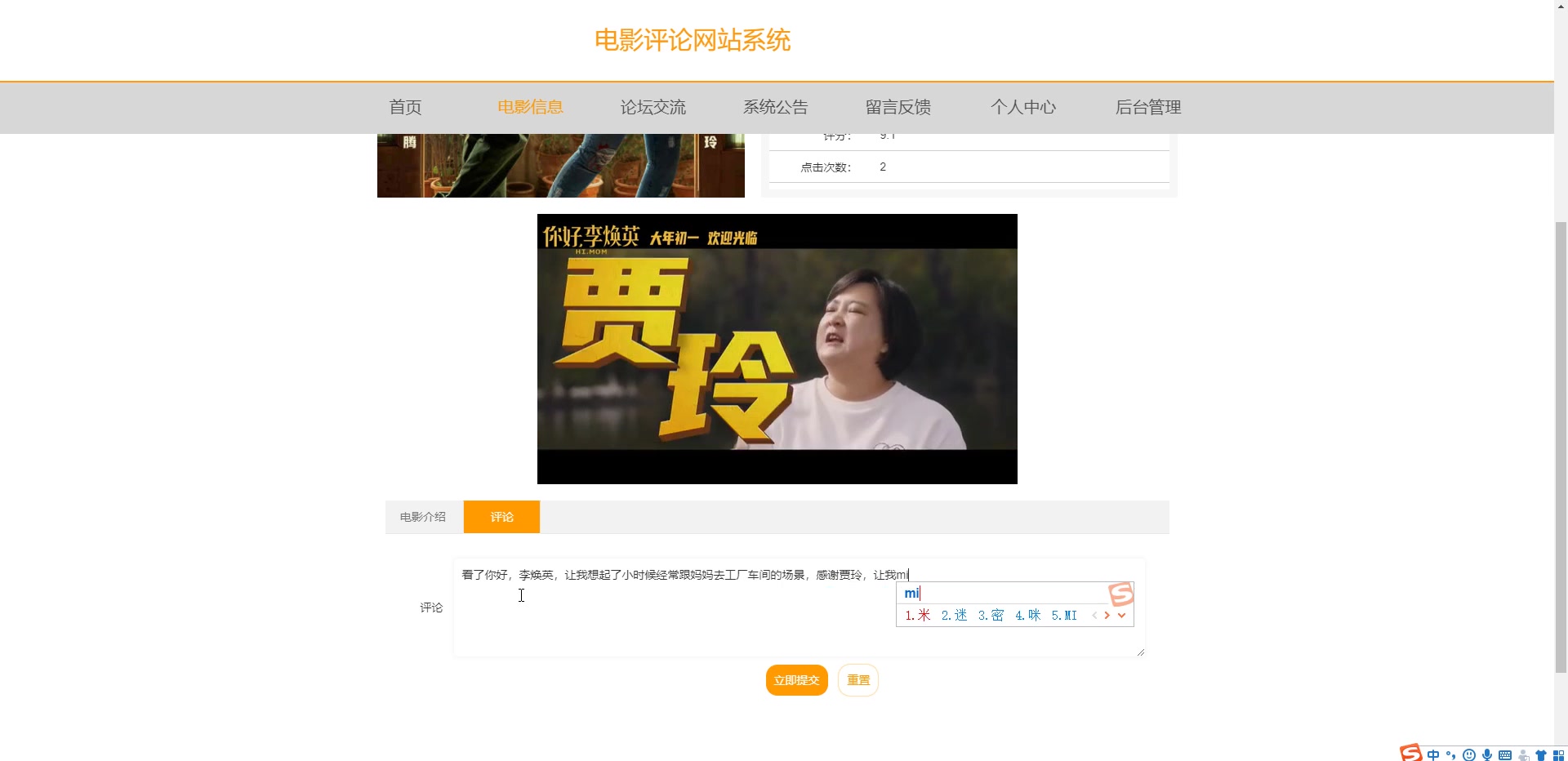Open 留言反馈 navigation item

click(898, 107)
